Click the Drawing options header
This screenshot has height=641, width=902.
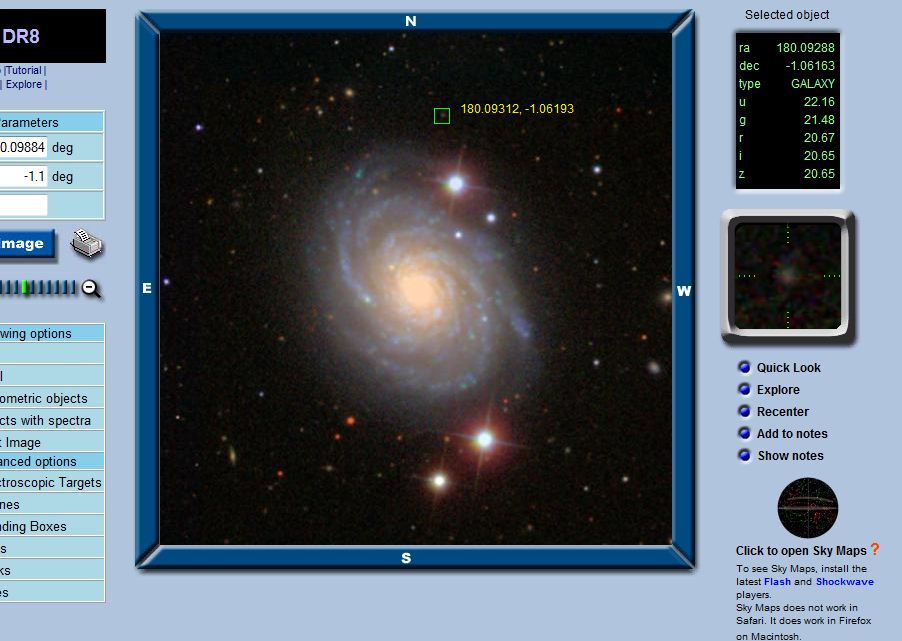[52, 333]
